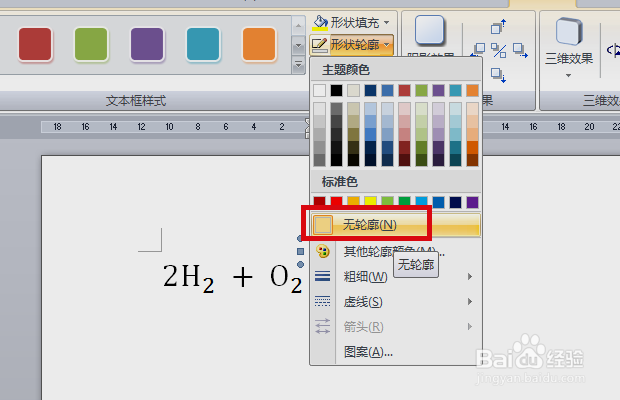Pick bright red standard color
This screenshot has width=620, height=400.
pos(336,201)
